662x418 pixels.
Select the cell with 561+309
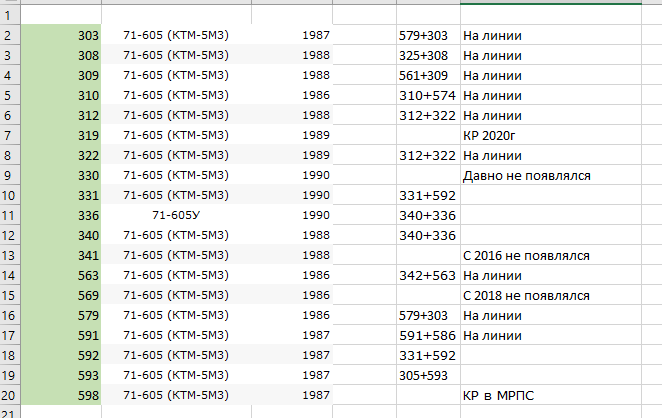click(x=427, y=76)
